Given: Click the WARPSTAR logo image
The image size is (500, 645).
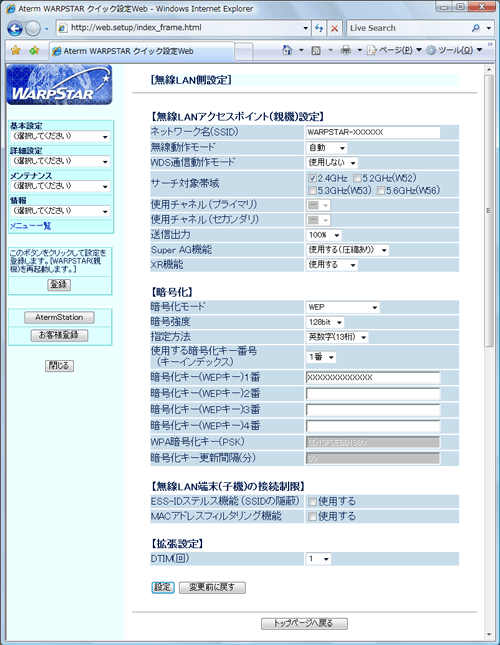Looking at the screenshot, I should pyautogui.click(x=59, y=85).
